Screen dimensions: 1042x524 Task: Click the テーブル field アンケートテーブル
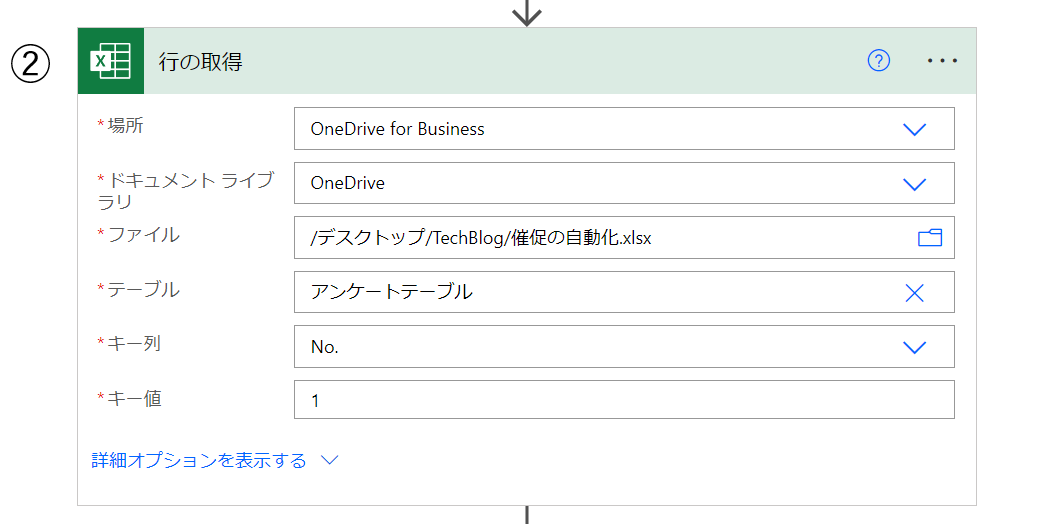624,292
